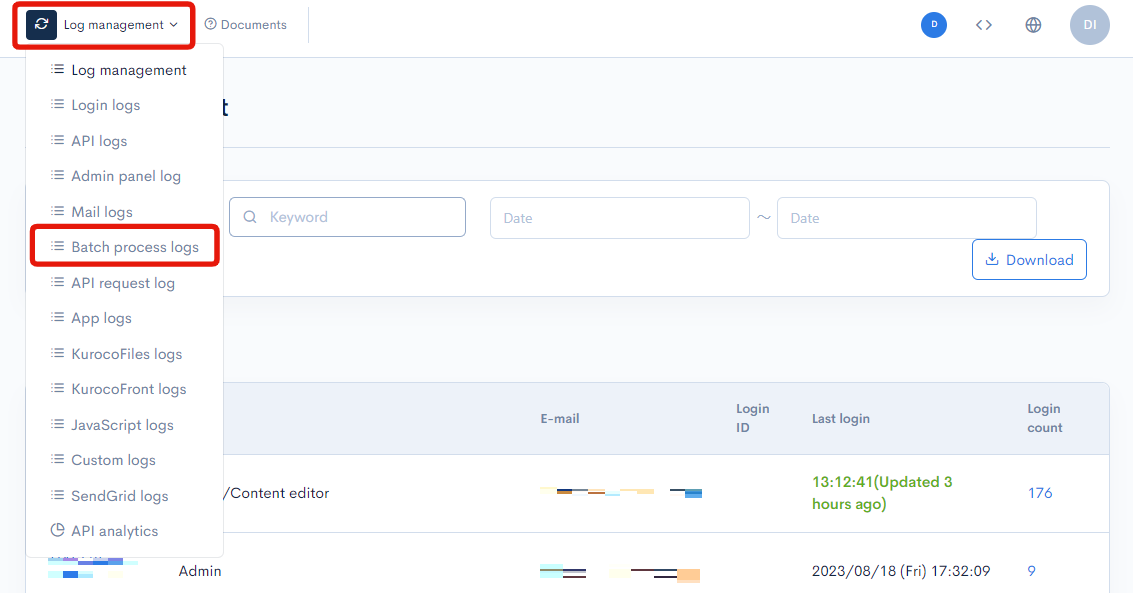Select Login logs from the menu
Viewport: 1133px width, 593px height.
(105, 105)
